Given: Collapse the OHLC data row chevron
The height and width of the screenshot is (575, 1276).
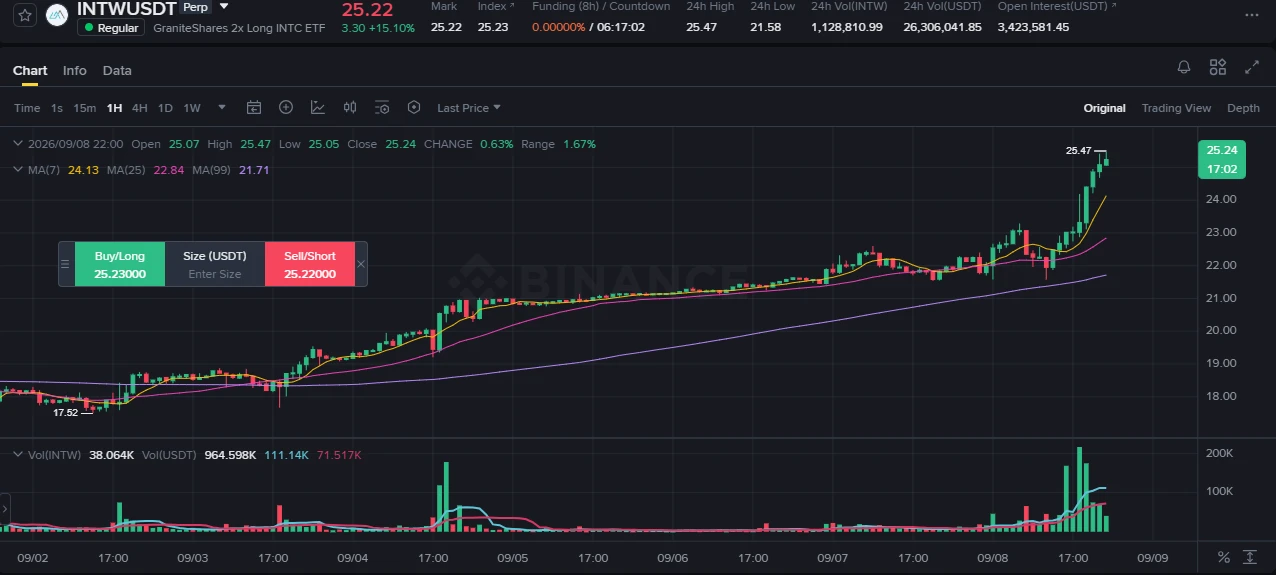Looking at the screenshot, I should click(17, 144).
